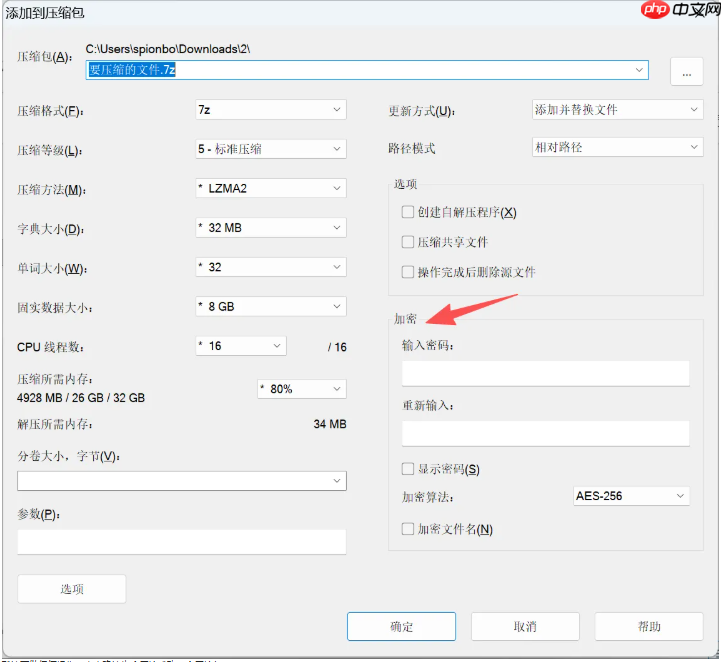Click the path text C:\Users\spionbo\Downloads\2\
722x662 pixels.
[x=168, y=49]
